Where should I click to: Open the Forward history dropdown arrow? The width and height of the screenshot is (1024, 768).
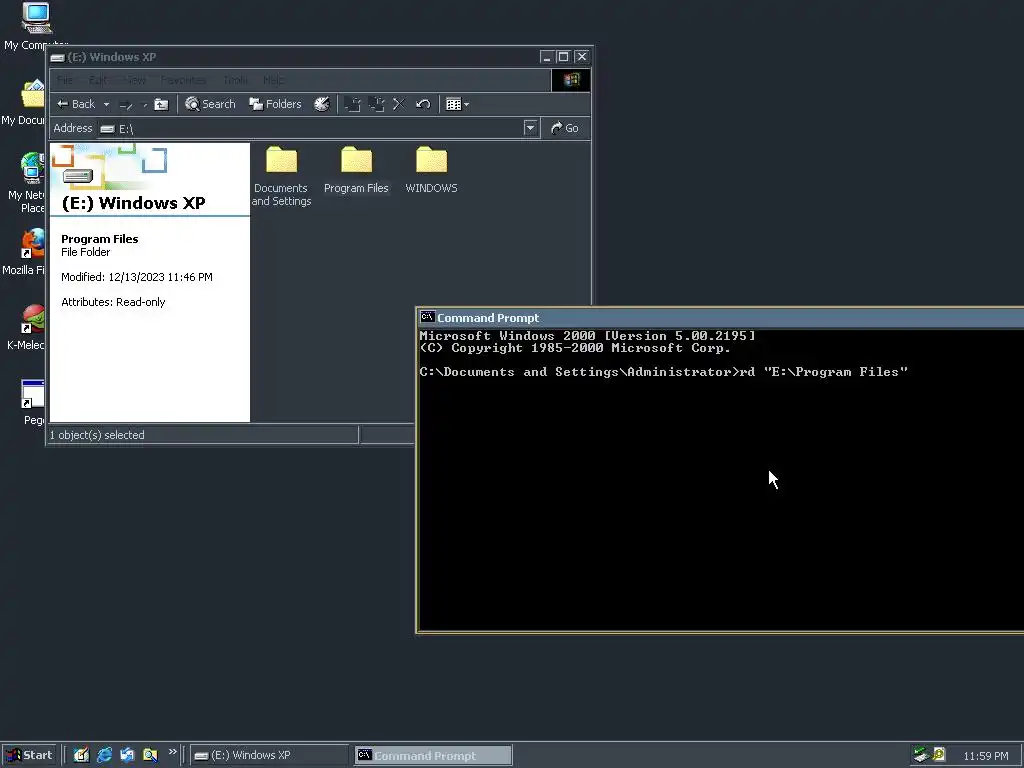145,104
